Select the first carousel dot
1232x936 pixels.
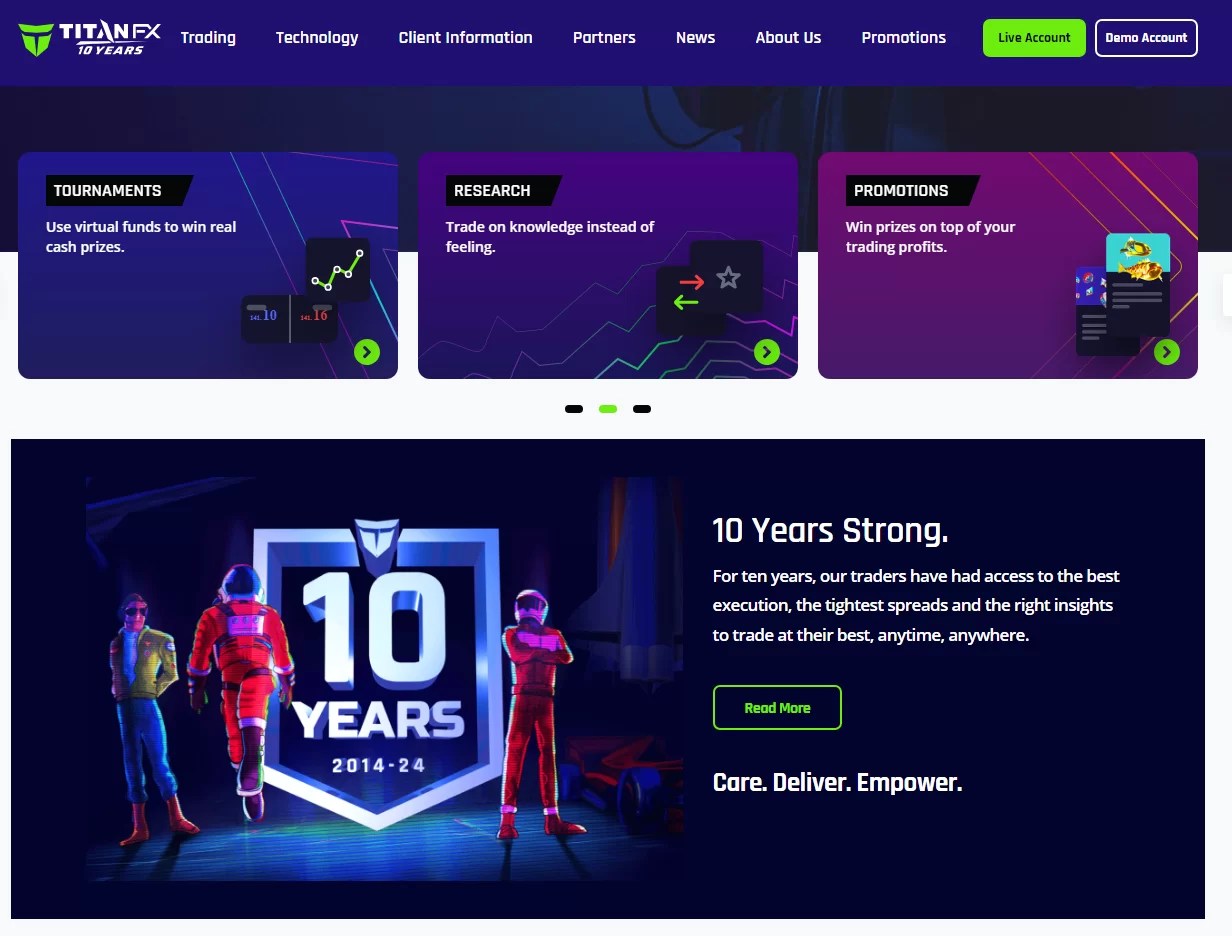(574, 408)
